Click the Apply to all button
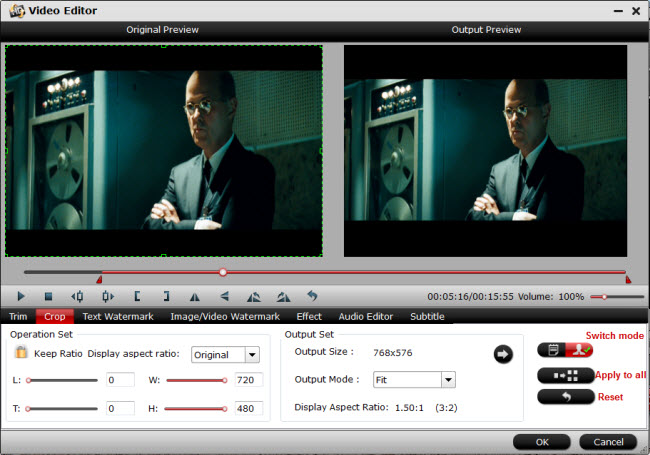The image size is (650, 455). pyautogui.click(x=566, y=376)
